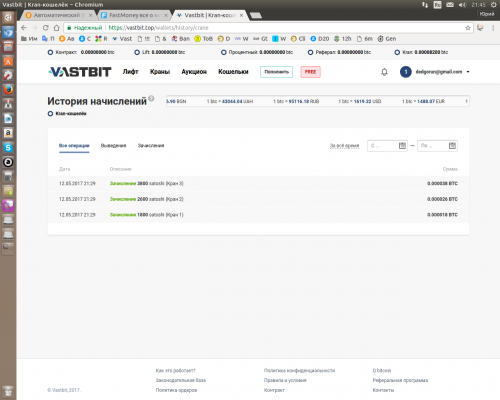Viewport: 500px width, 400px height.
Task: Open help icon beside История начислений
Action: click(x=151, y=98)
